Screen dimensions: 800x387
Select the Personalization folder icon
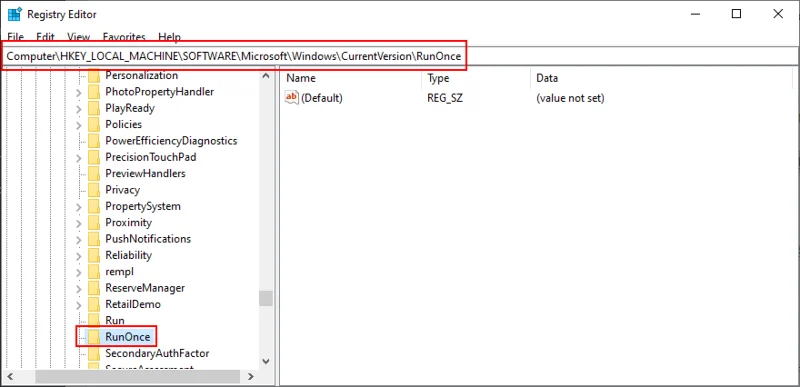pyautogui.click(x=94, y=75)
